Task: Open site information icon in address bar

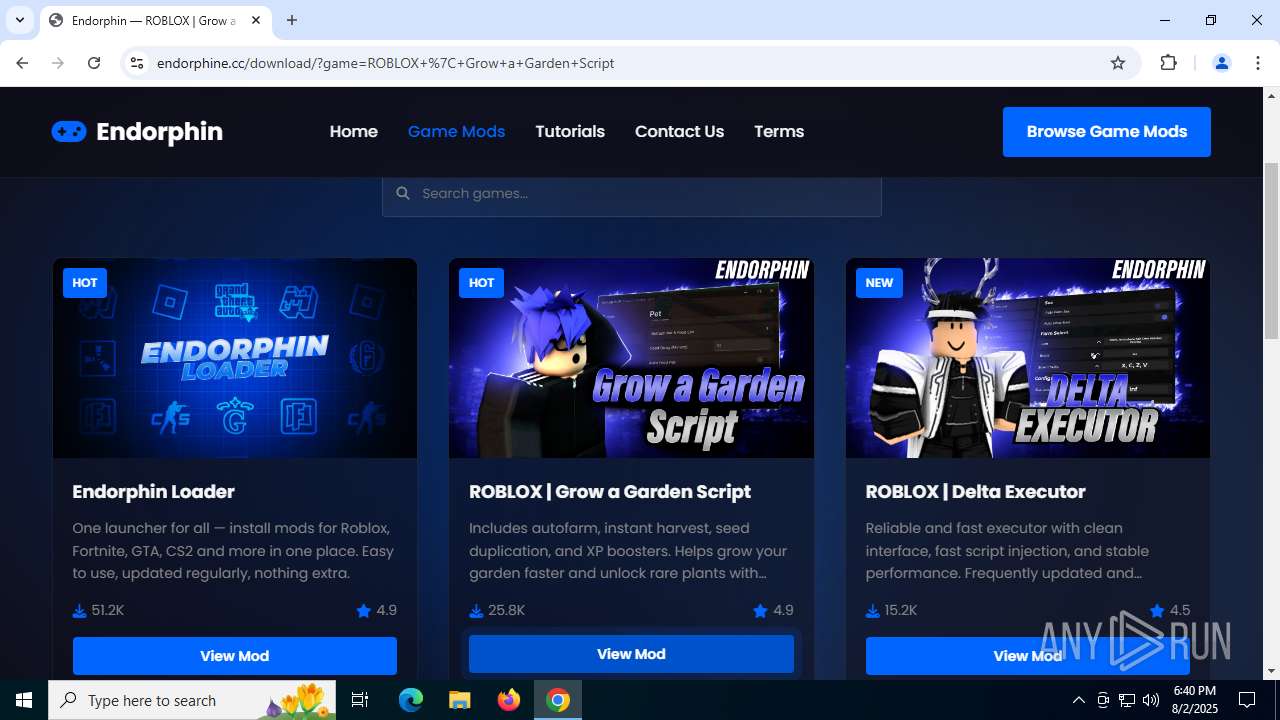Action: (137, 63)
